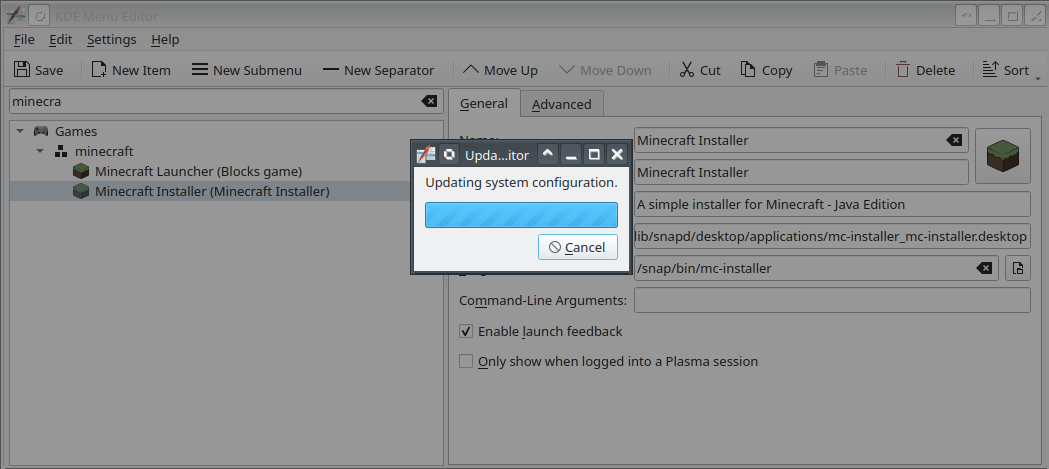Move the selected entry up
The width and height of the screenshot is (1049, 469).
tap(500, 70)
